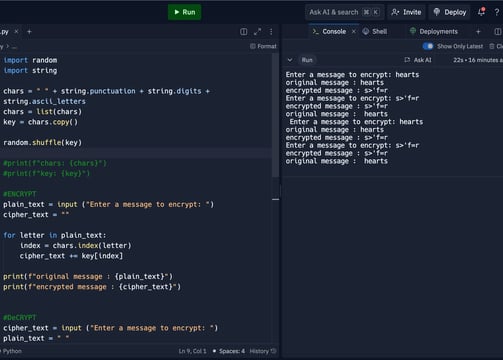Collapse the console Run output chevron
The image size is (503, 360).
click(x=290, y=60)
